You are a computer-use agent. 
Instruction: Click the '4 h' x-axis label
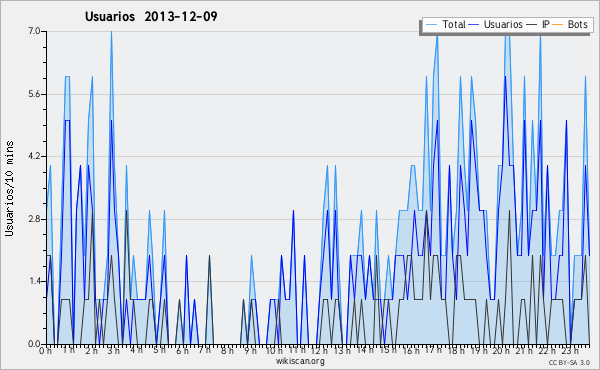tap(137, 350)
